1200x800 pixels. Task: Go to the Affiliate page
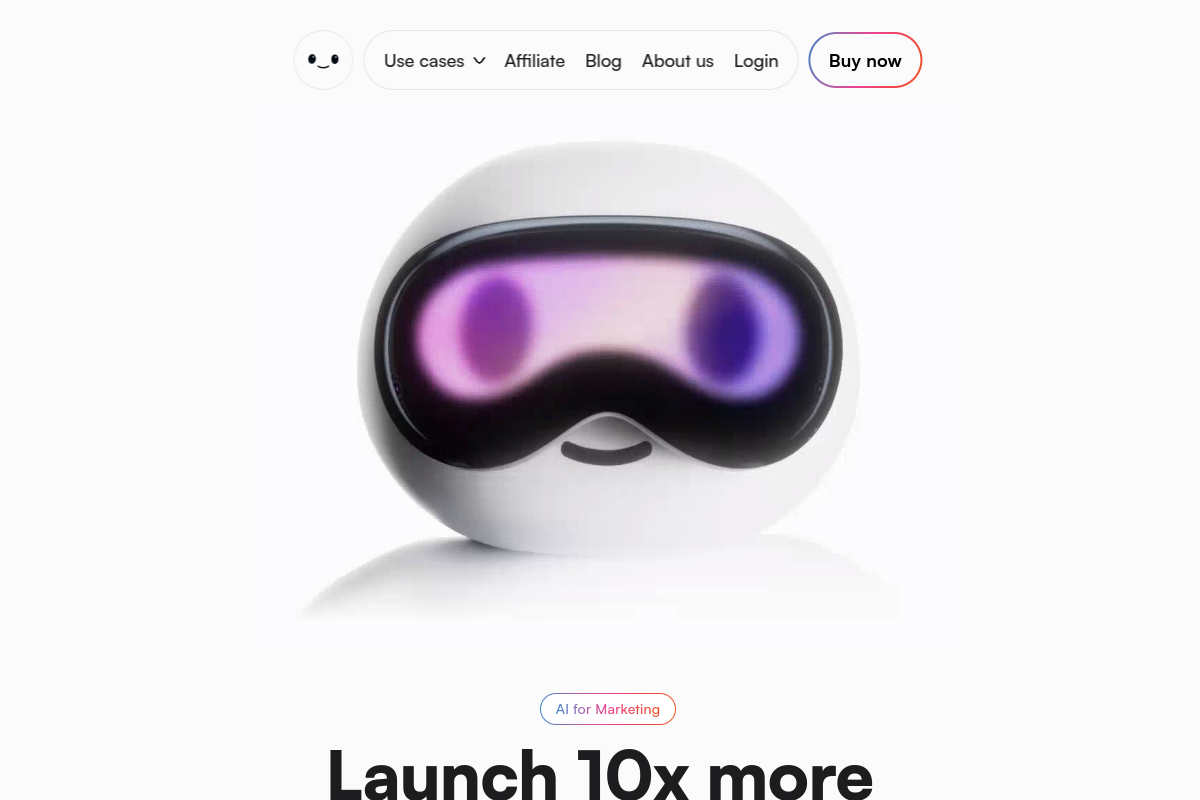click(534, 61)
